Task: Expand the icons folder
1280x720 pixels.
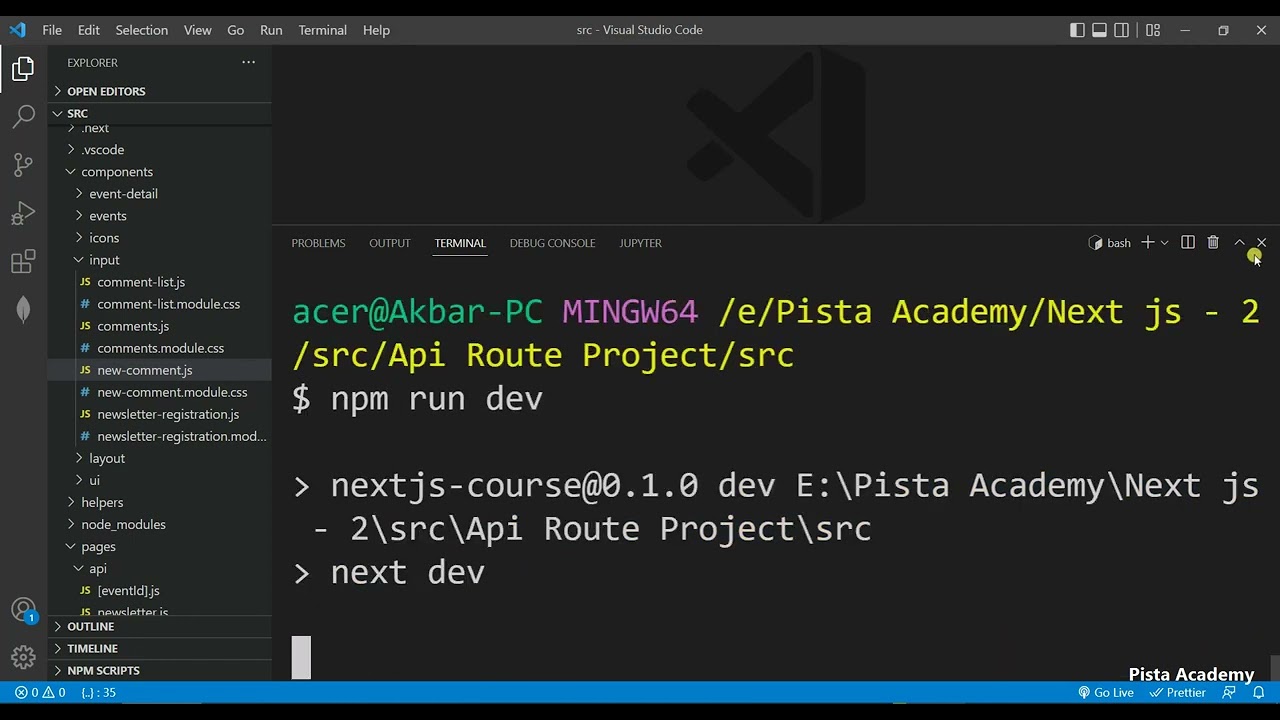Action: pyautogui.click(x=160, y=238)
